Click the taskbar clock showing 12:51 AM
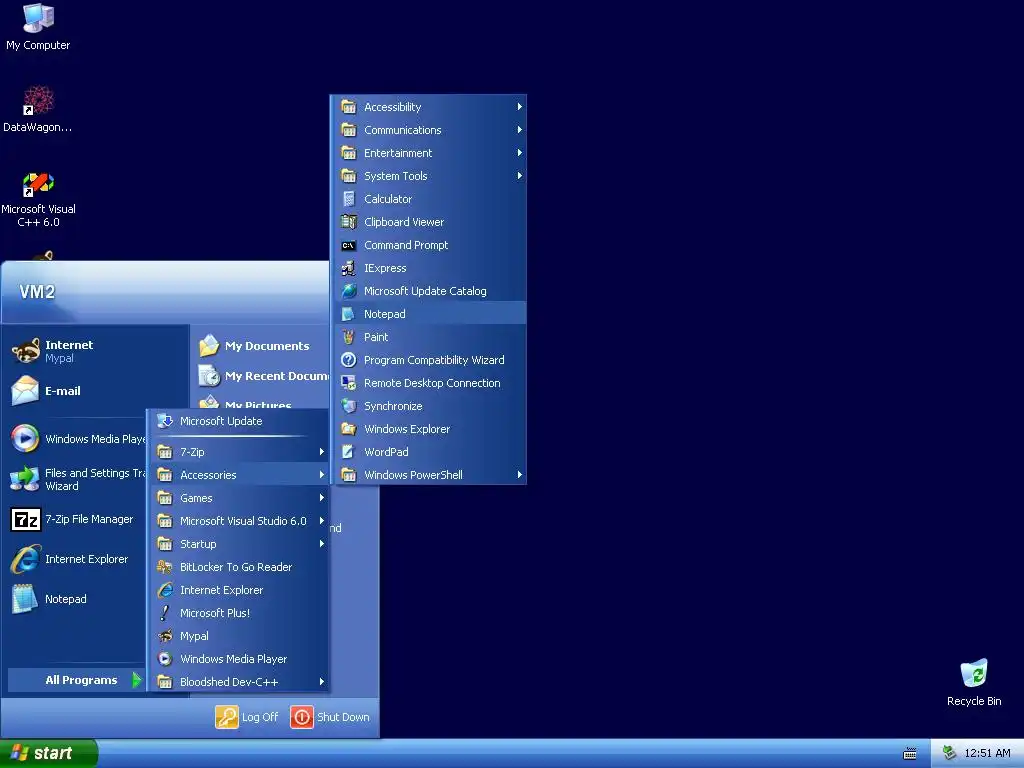The image size is (1024, 768). (x=987, y=753)
